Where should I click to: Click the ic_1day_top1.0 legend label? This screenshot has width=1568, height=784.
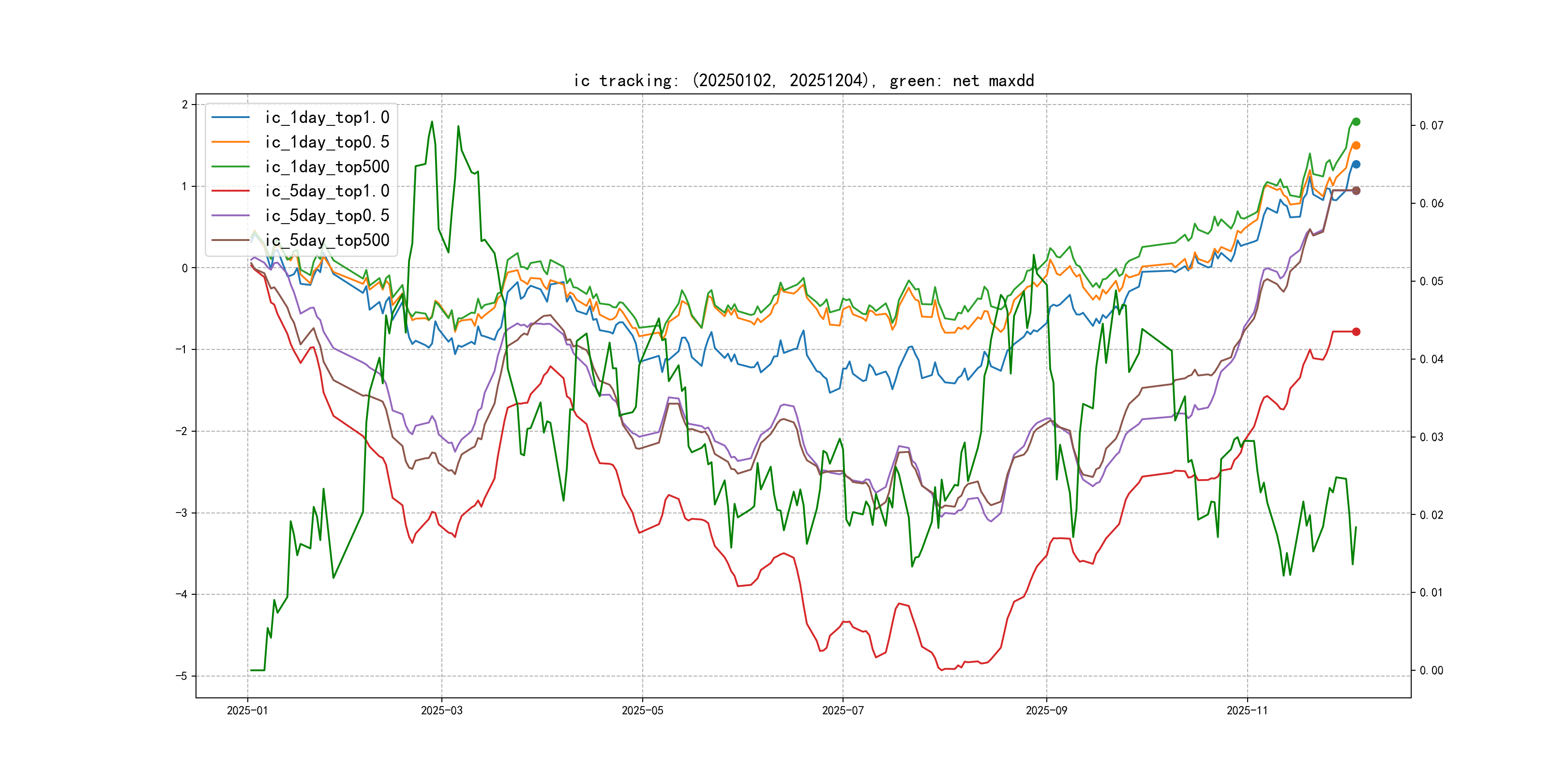tap(327, 118)
